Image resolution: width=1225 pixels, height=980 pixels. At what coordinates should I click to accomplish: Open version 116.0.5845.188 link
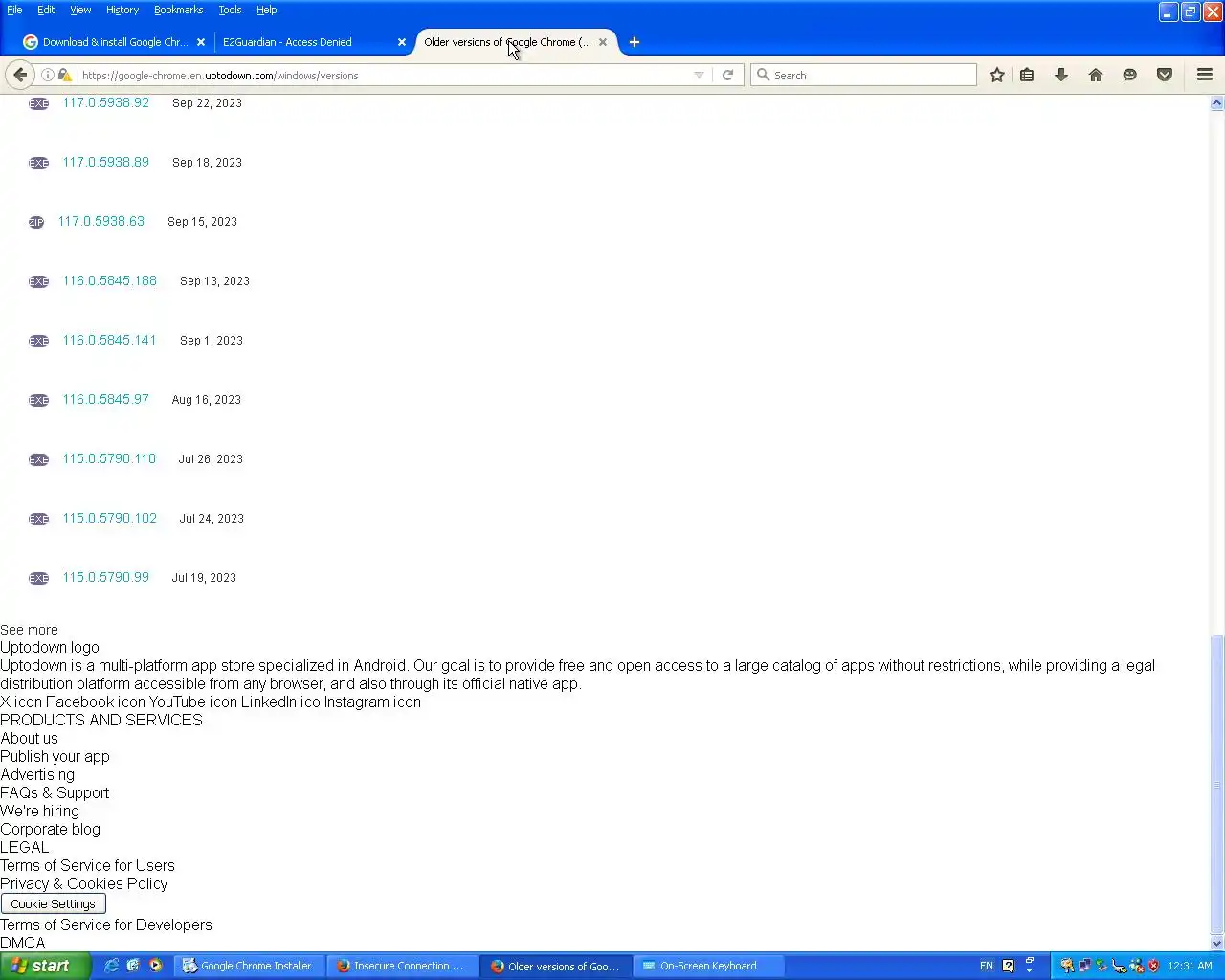click(x=110, y=280)
